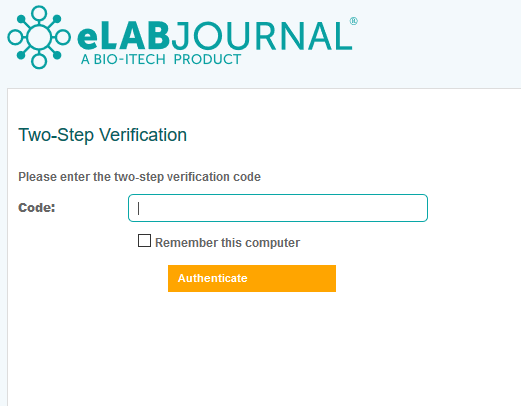Click the blinking text cursor in Code field
Screen dimensions: 521x406
pyautogui.click(x=138, y=208)
